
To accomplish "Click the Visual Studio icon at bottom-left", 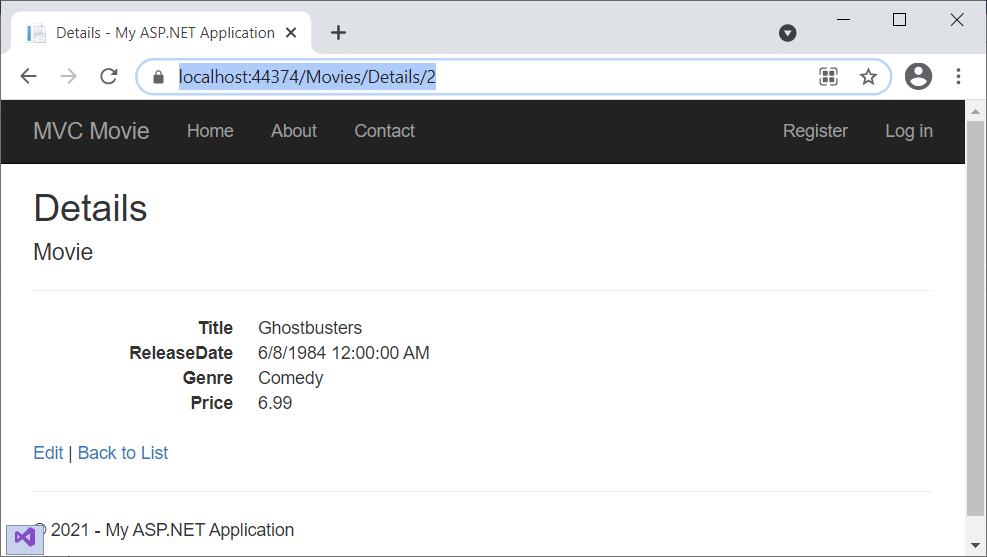I will (x=25, y=538).
